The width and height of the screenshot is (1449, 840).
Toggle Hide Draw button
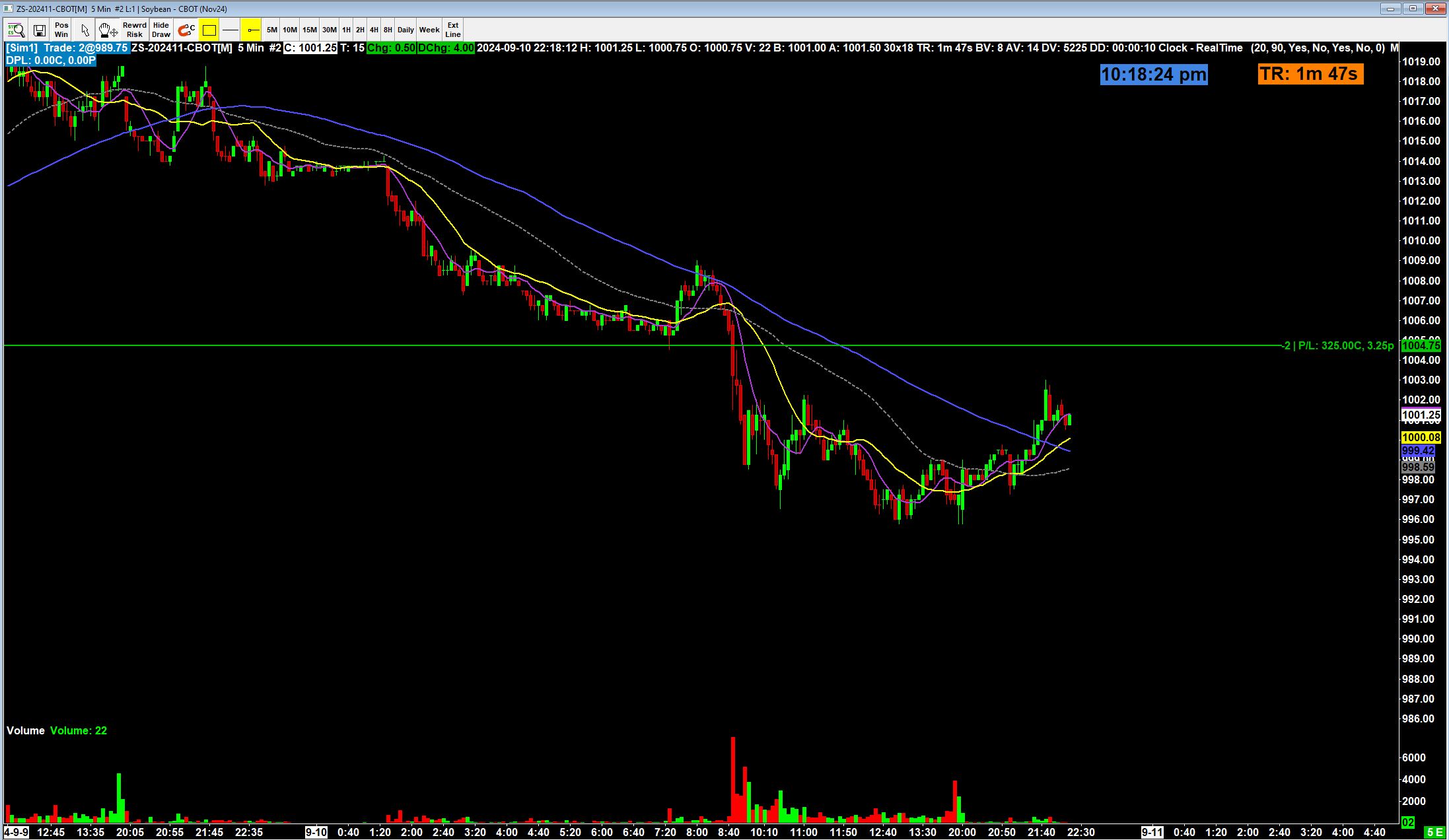[161, 30]
